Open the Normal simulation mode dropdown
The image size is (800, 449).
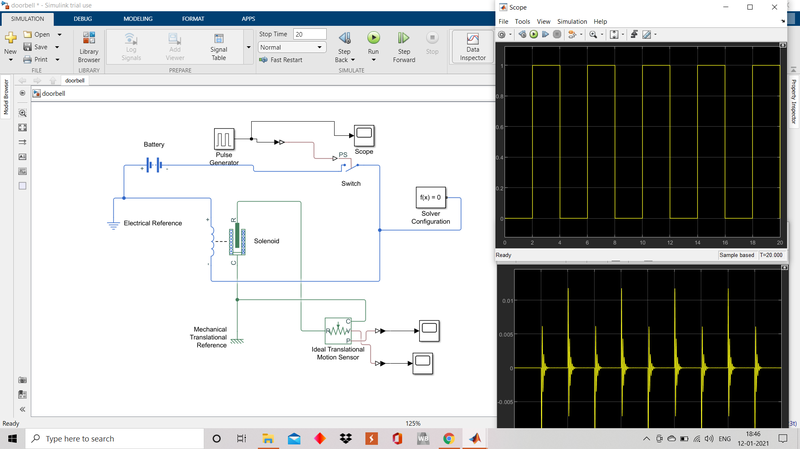tap(292, 47)
